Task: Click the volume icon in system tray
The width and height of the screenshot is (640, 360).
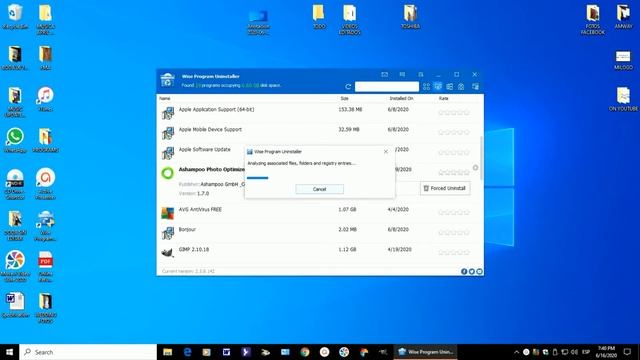Action: [574, 352]
